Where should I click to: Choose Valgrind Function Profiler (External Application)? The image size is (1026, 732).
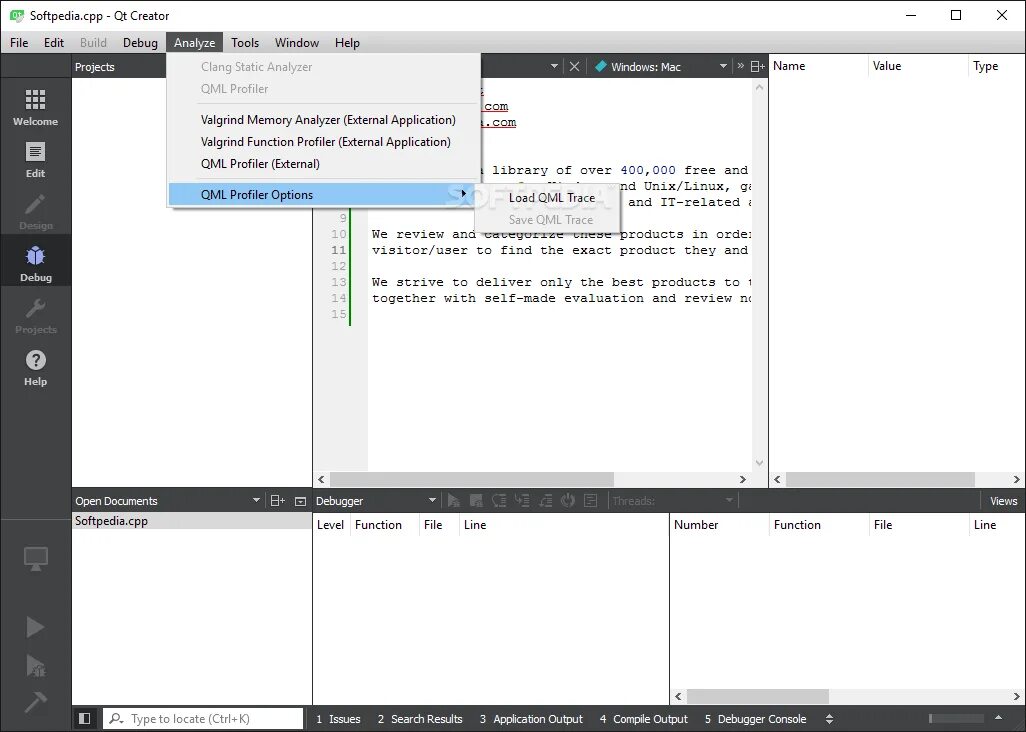(x=324, y=142)
